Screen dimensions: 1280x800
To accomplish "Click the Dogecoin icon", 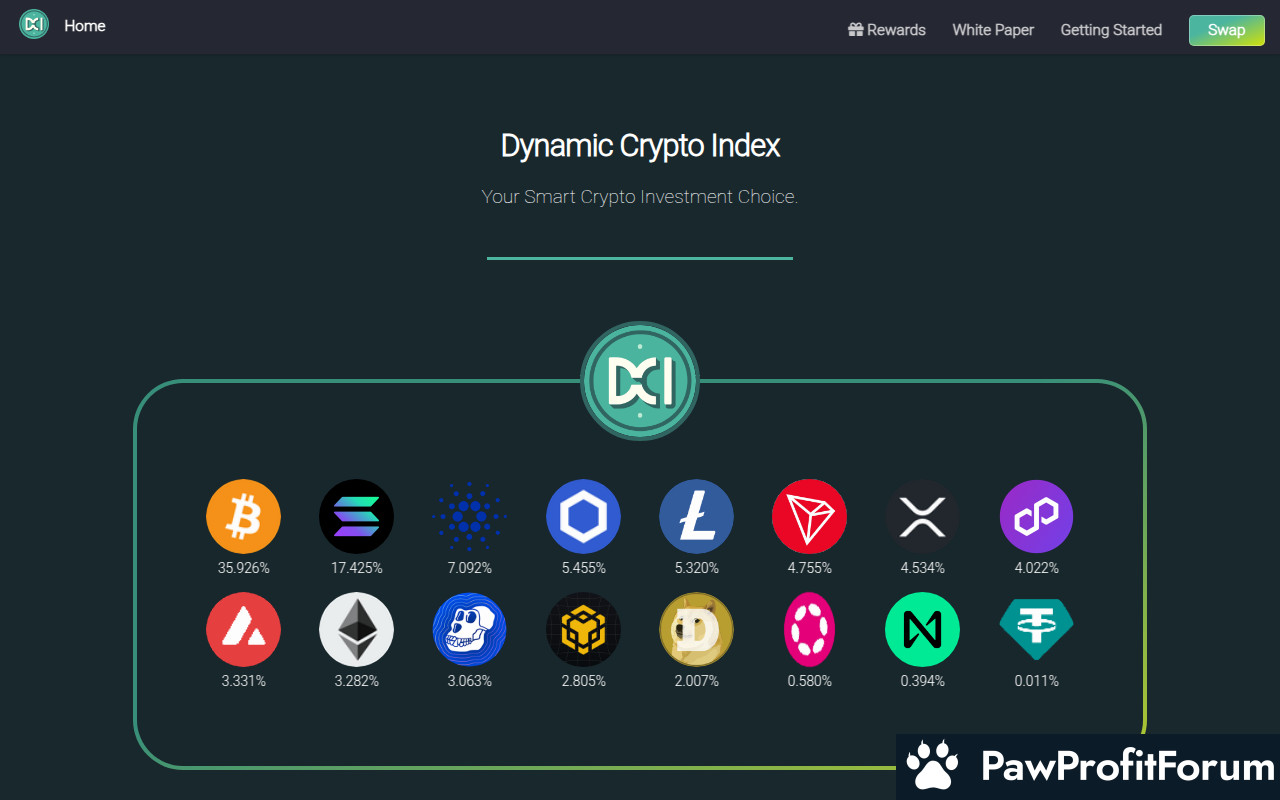I will click(x=696, y=630).
